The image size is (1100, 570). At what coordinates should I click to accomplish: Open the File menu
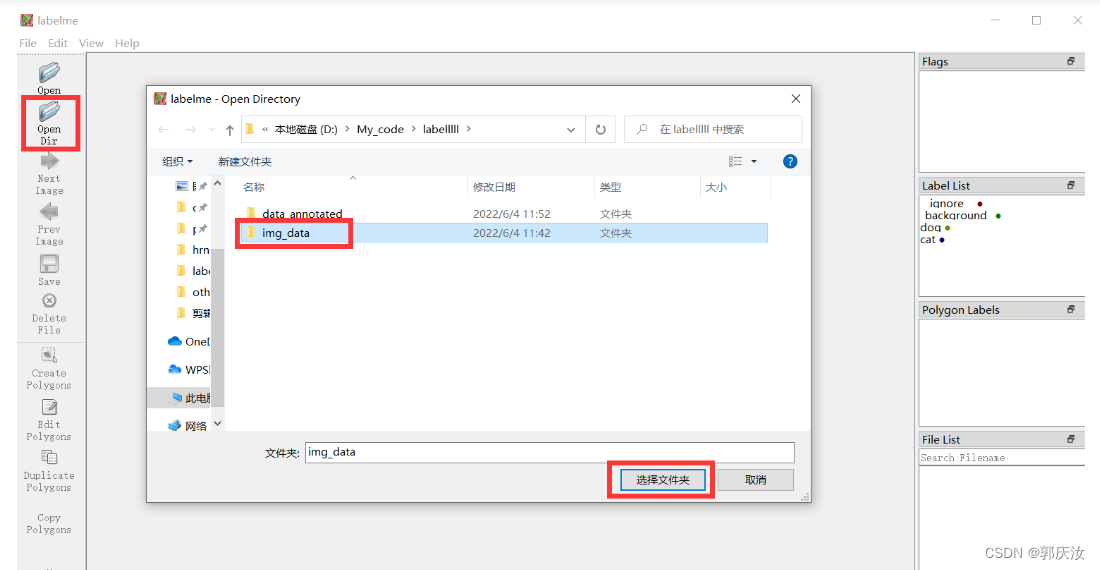[x=28, y=43]
